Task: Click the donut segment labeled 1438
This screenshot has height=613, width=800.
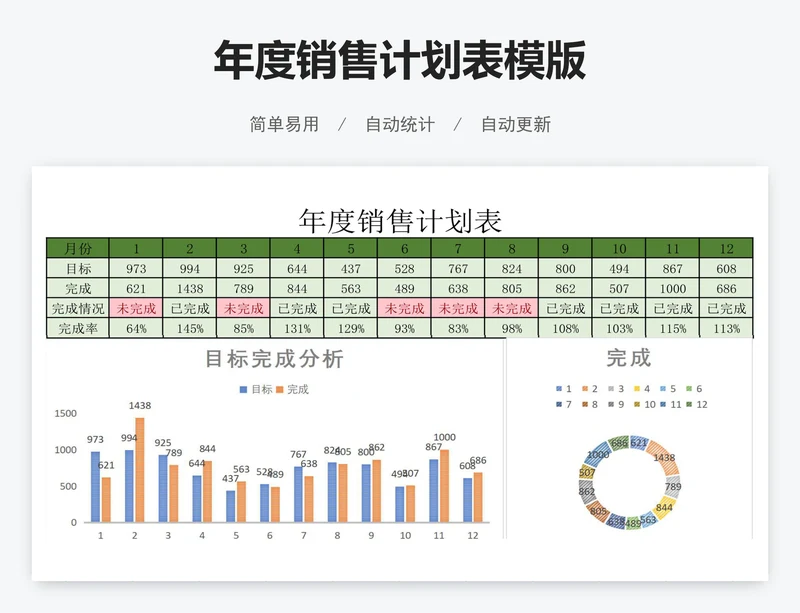Action: pyautogui.click(x=665, y=457)
